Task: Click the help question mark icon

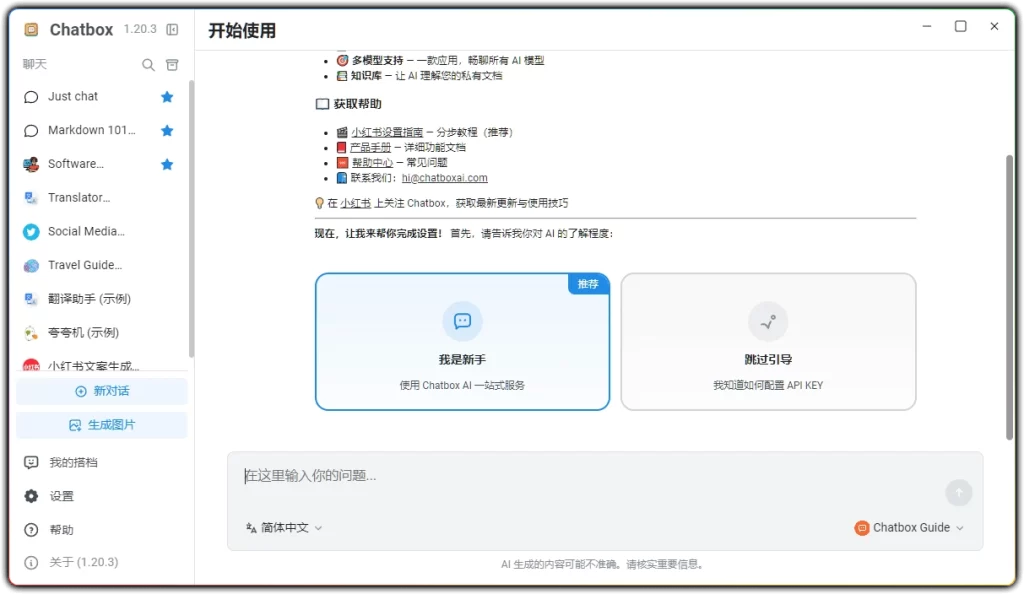Action: [31, 530]
